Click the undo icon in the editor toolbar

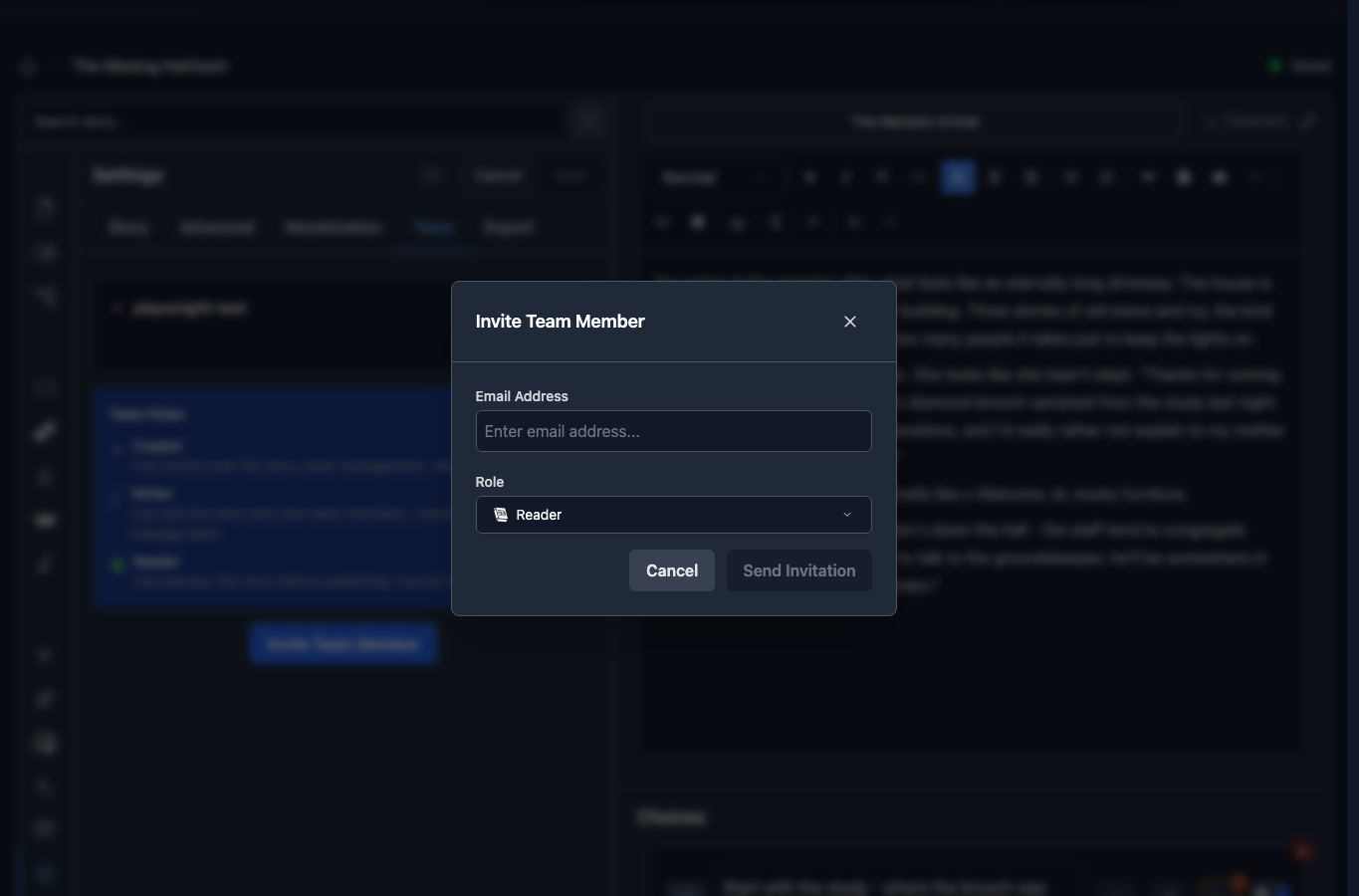853,221
